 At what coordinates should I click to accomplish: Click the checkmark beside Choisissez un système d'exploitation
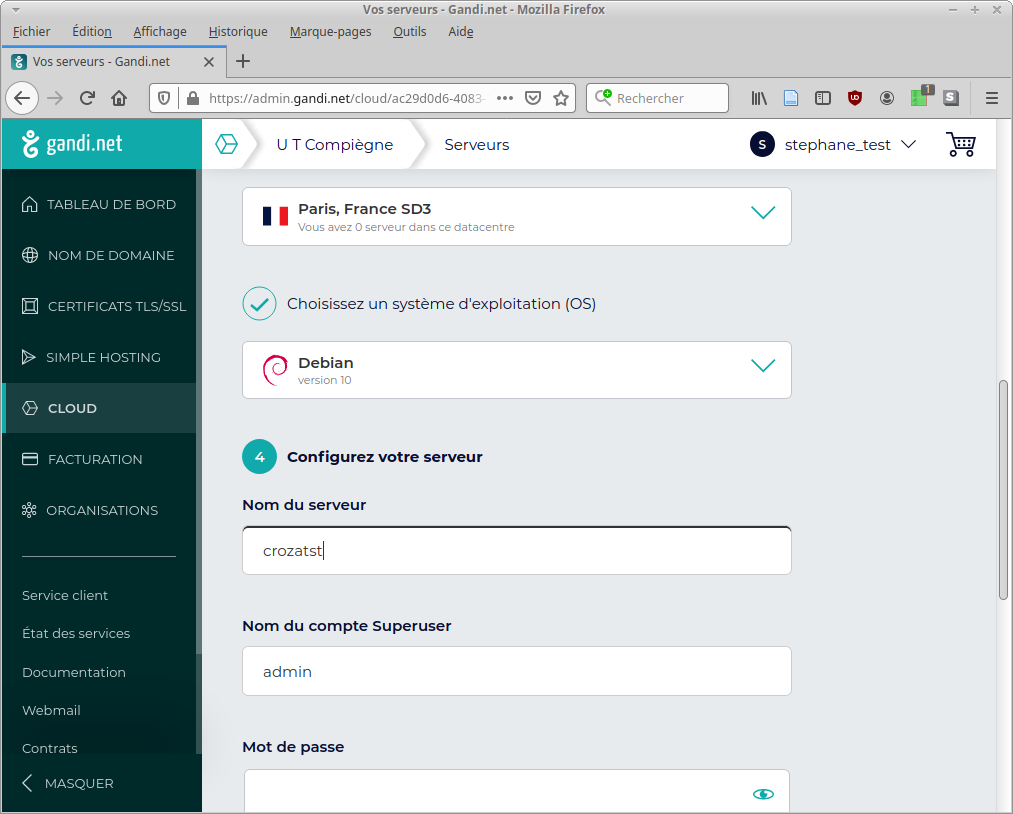[x=259, y=304]
